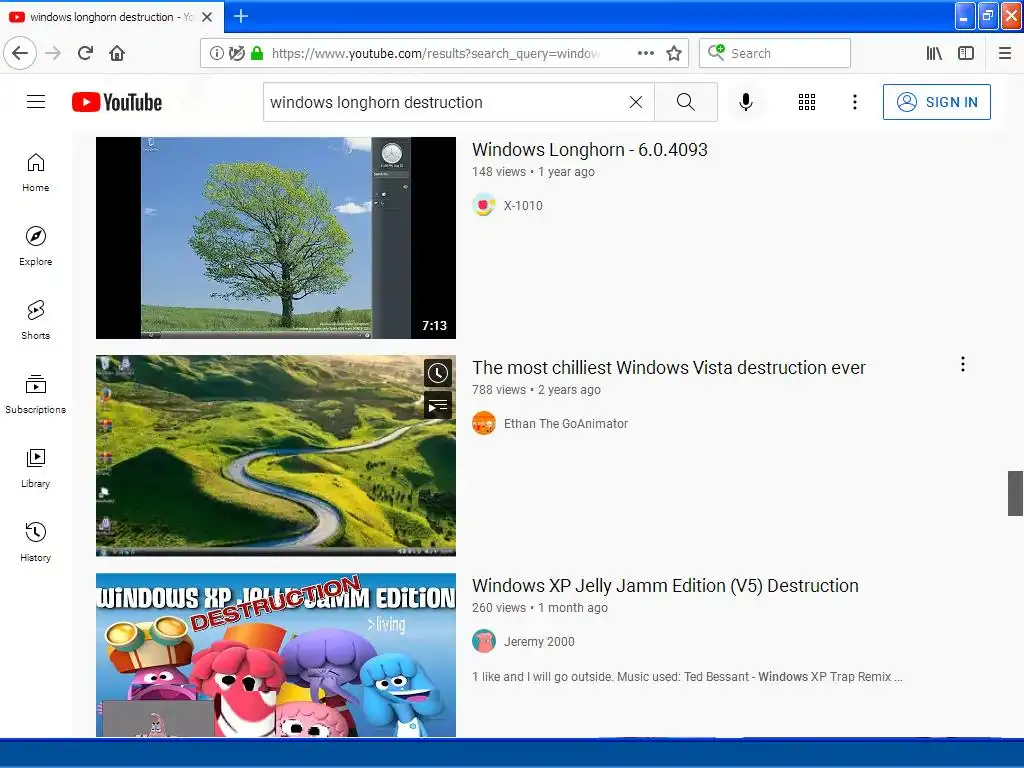Toggle the YouTube guide hamburger menu
The width and height of the screenshot is (1024, 768).
pos(36,102)
